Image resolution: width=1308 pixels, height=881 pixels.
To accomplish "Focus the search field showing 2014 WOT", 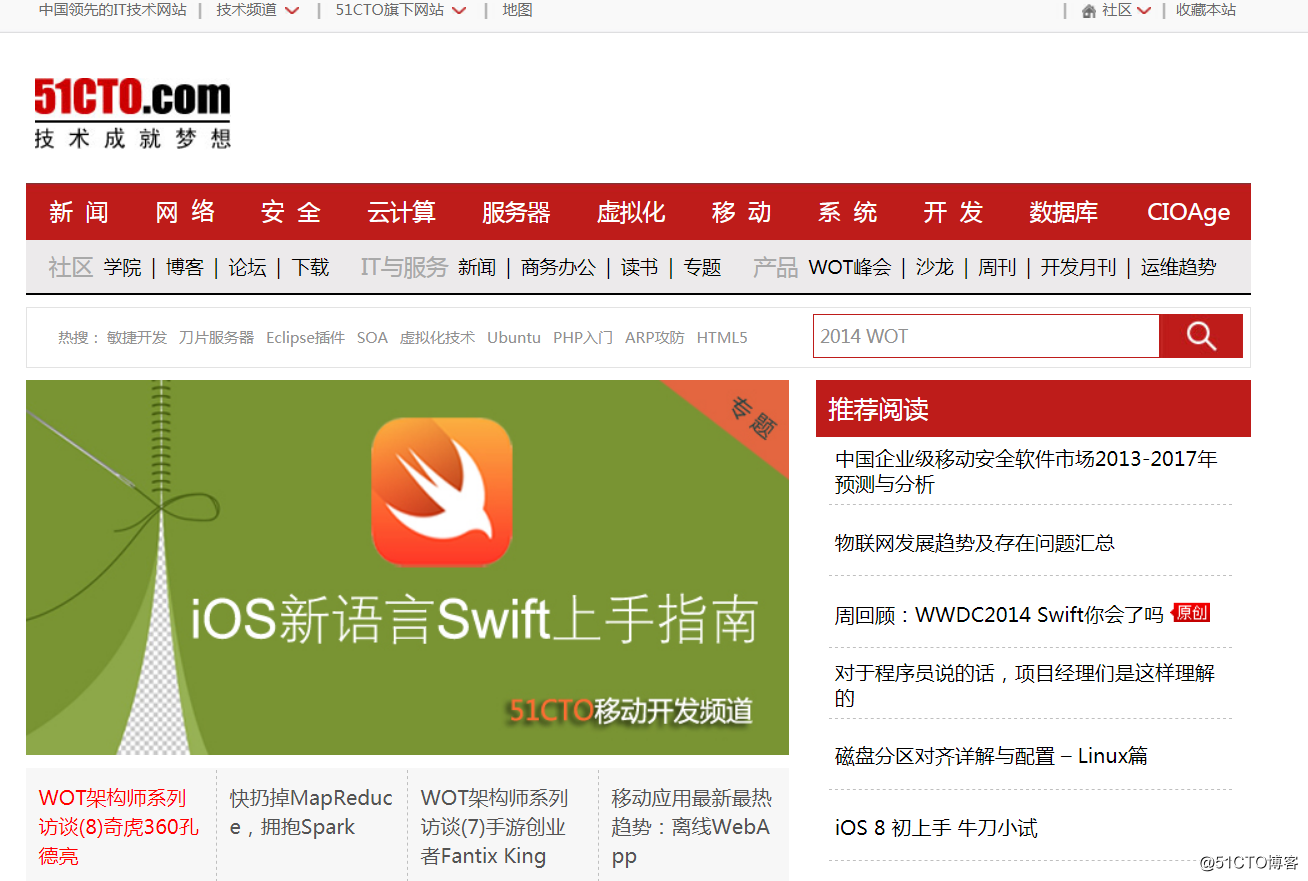I will click(x=986, y=336).
